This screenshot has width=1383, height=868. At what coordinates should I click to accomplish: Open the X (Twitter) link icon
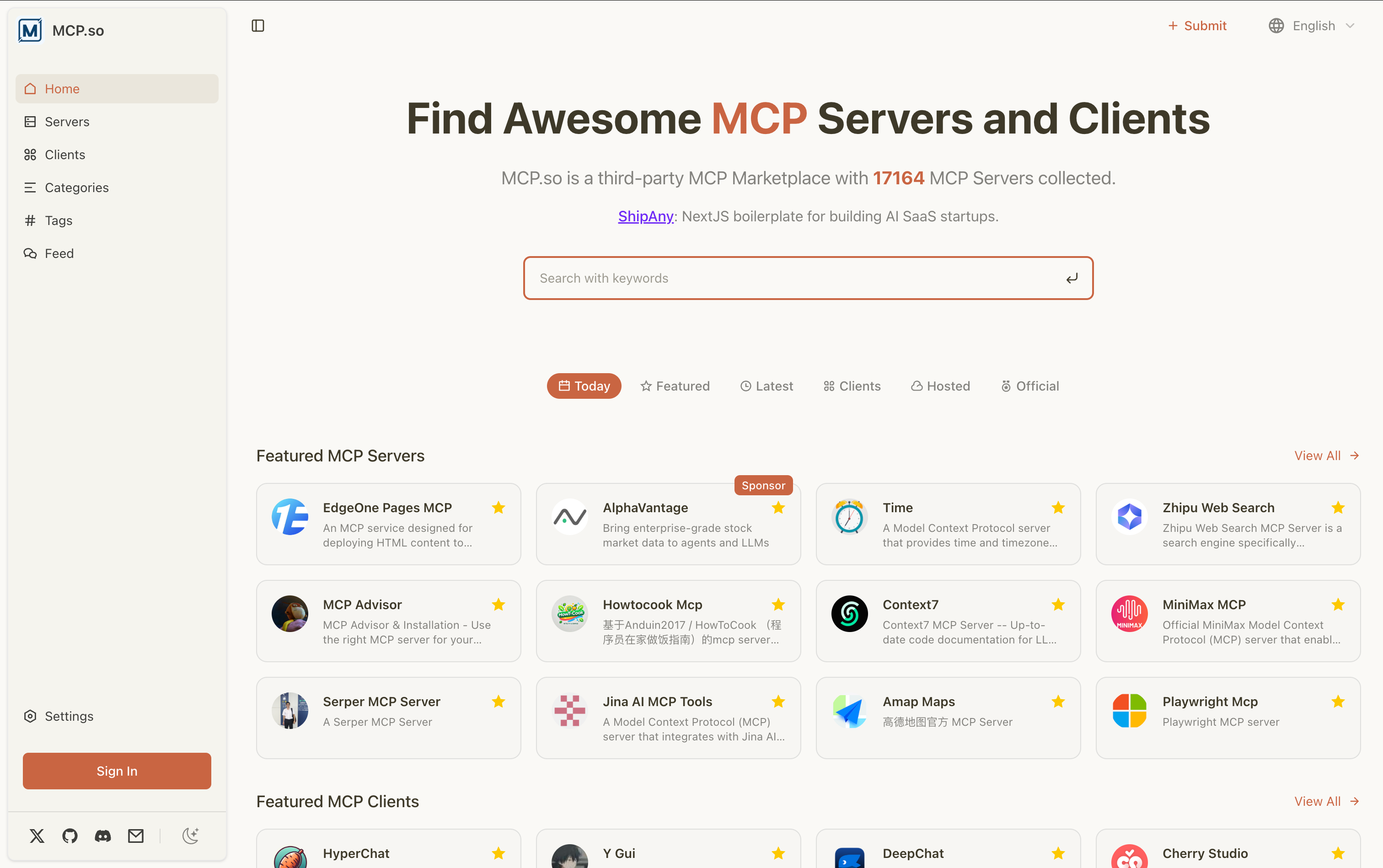(37, 836)
